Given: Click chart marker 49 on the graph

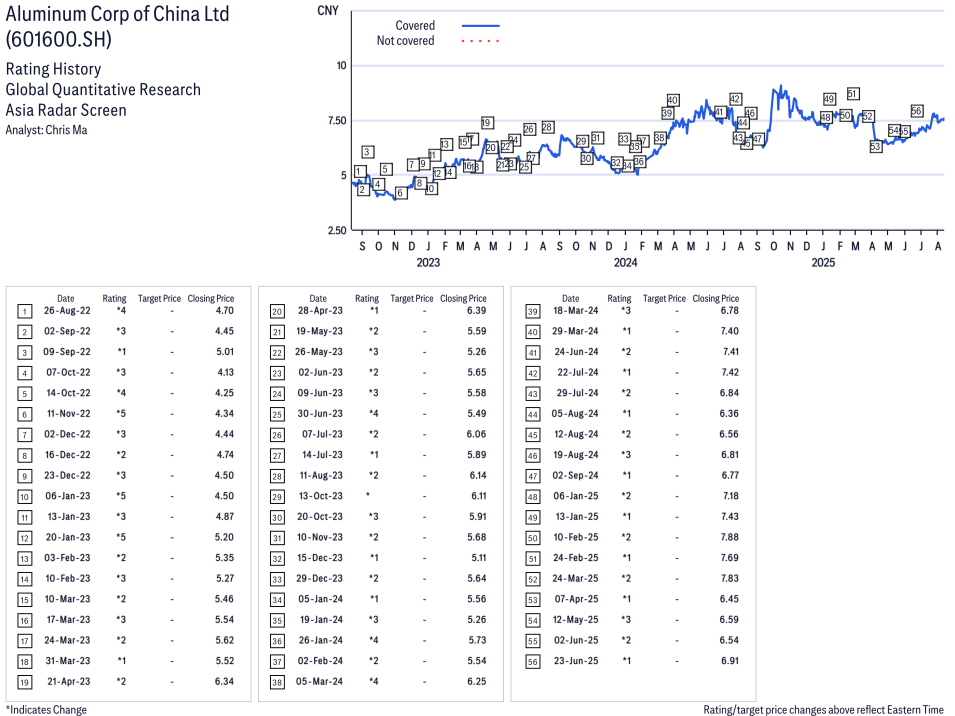Looking at the screenshot, I should click(x=829, y=99).
